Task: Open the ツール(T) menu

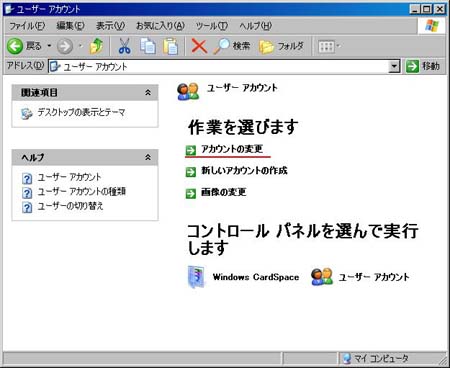Action: pos(211,26)
